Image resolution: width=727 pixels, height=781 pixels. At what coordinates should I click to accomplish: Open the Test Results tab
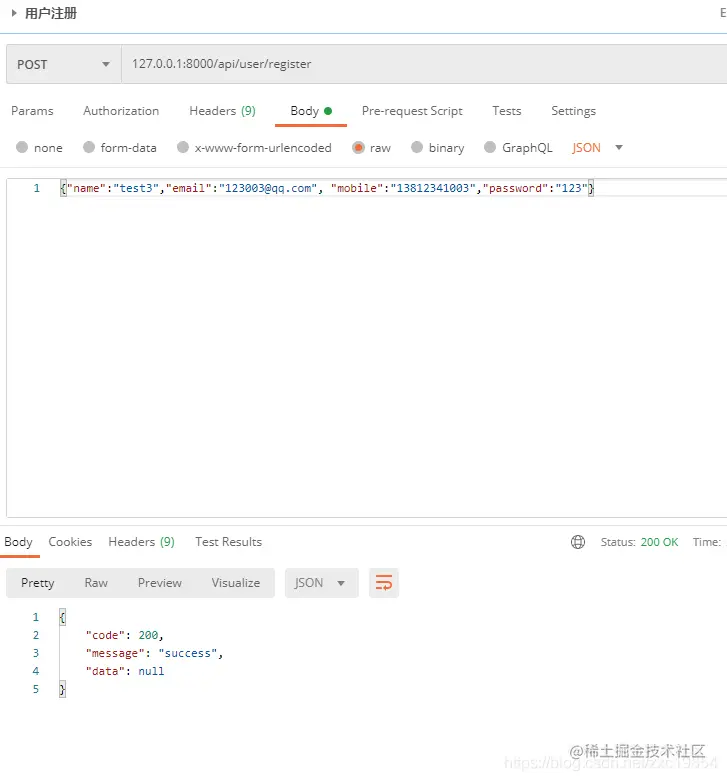pyautogui.click(x=229, y=542)
